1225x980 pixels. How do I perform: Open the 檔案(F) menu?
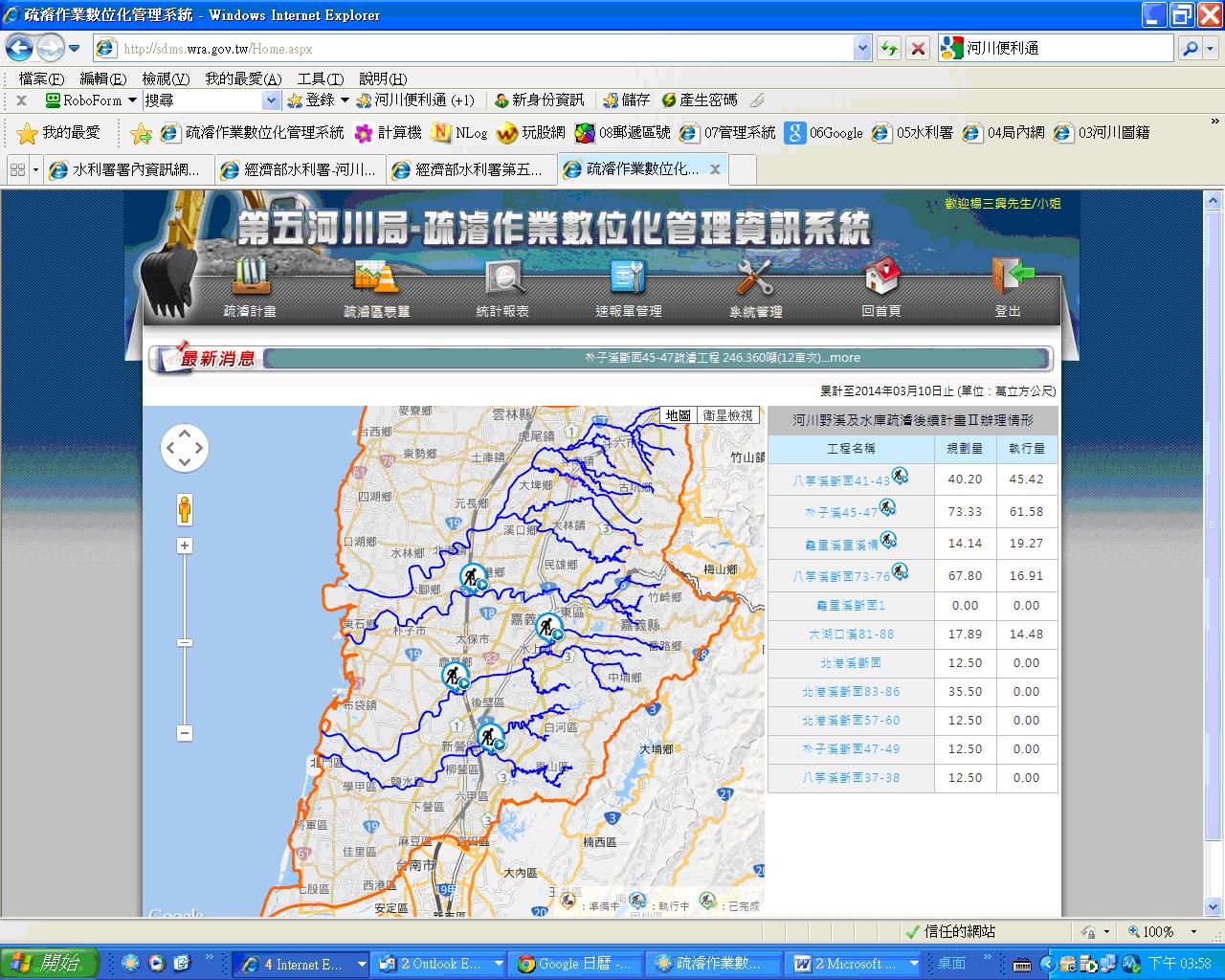(x=41, y=78)
